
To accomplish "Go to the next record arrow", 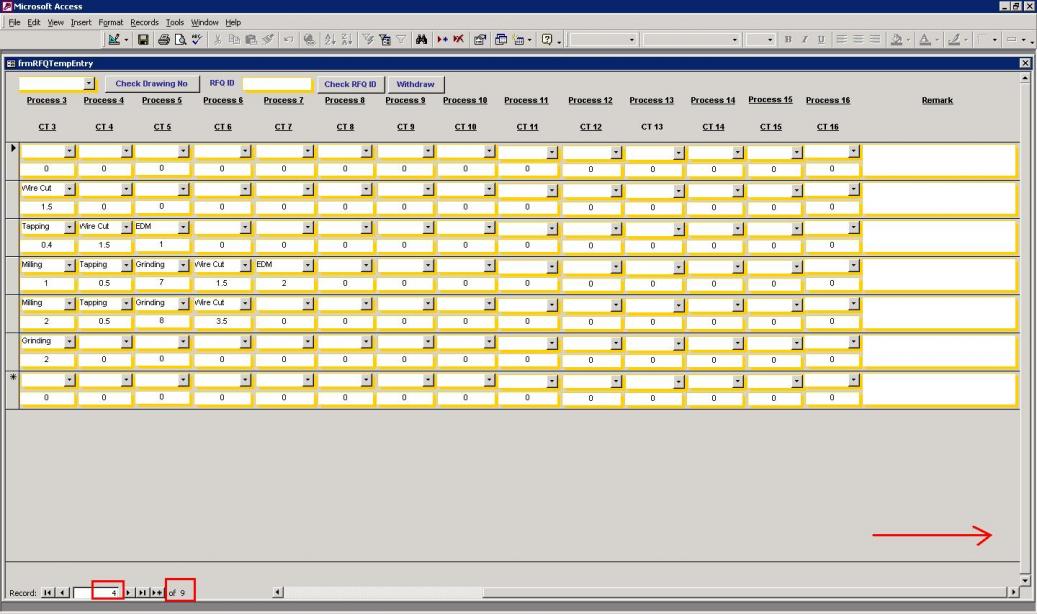I will click(129, 593).
